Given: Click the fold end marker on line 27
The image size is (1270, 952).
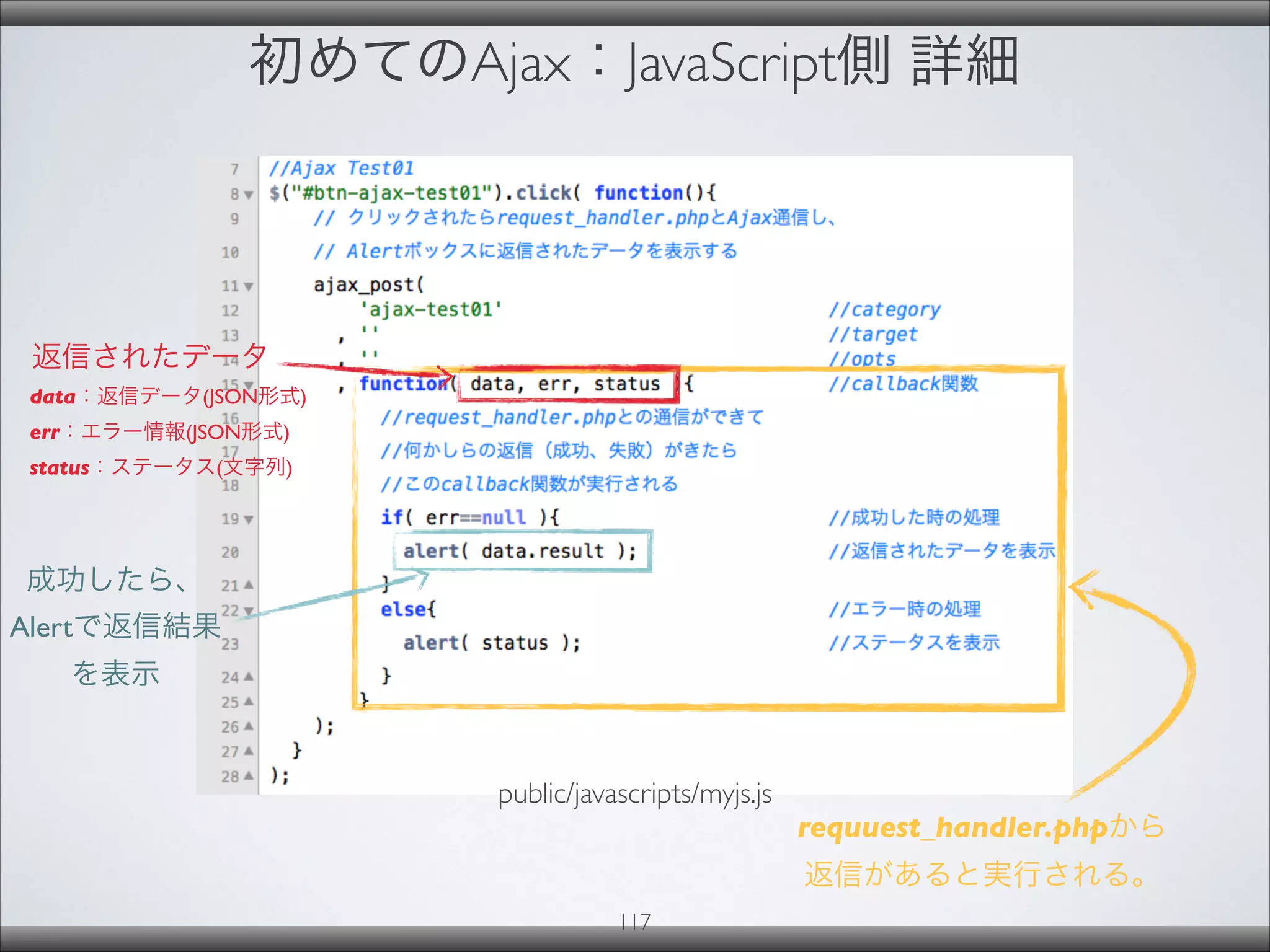Looking at the screenshot, I should [x=249, y=751].
